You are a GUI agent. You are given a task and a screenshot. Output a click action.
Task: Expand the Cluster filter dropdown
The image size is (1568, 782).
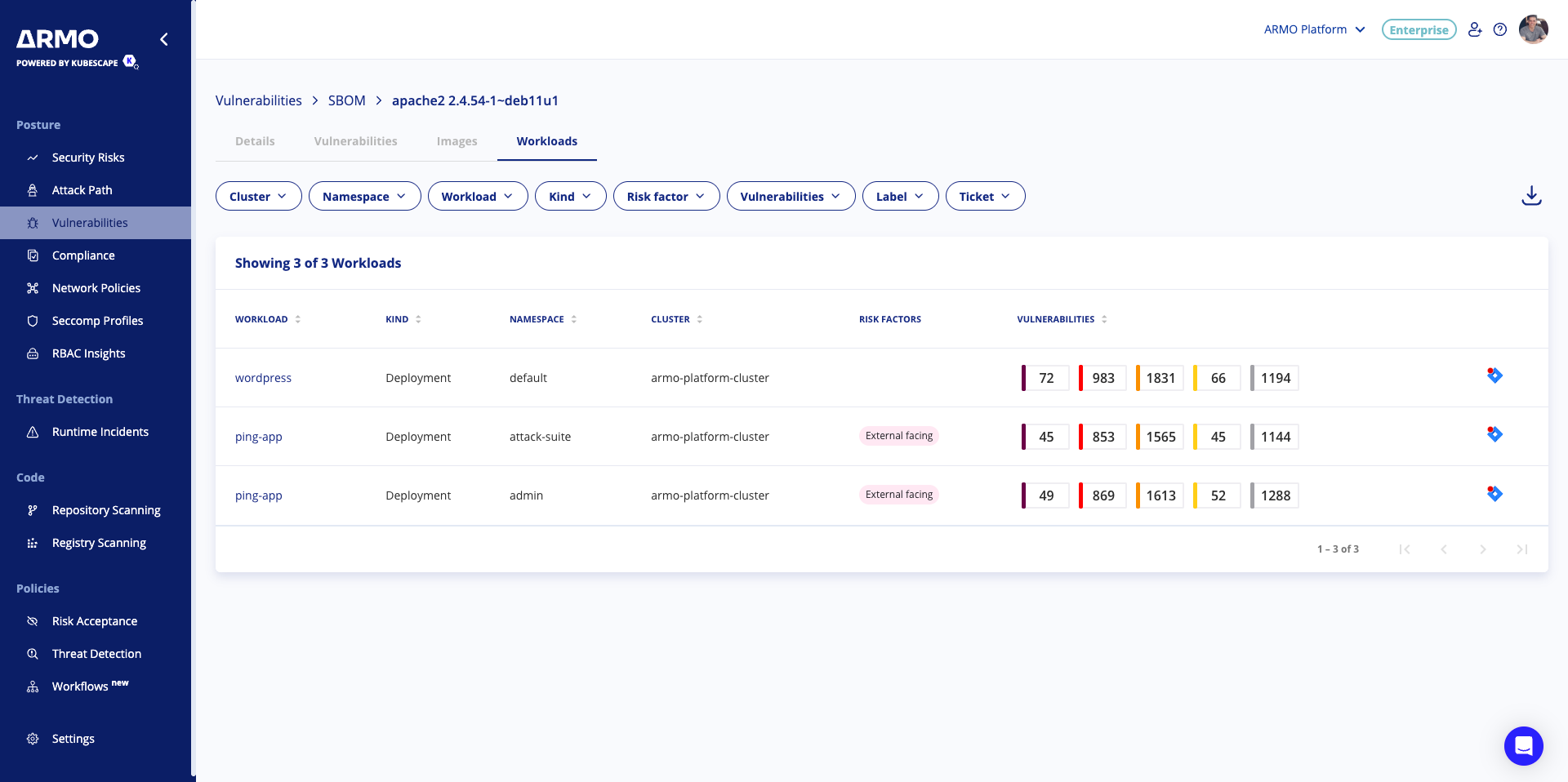click(259, 196)
